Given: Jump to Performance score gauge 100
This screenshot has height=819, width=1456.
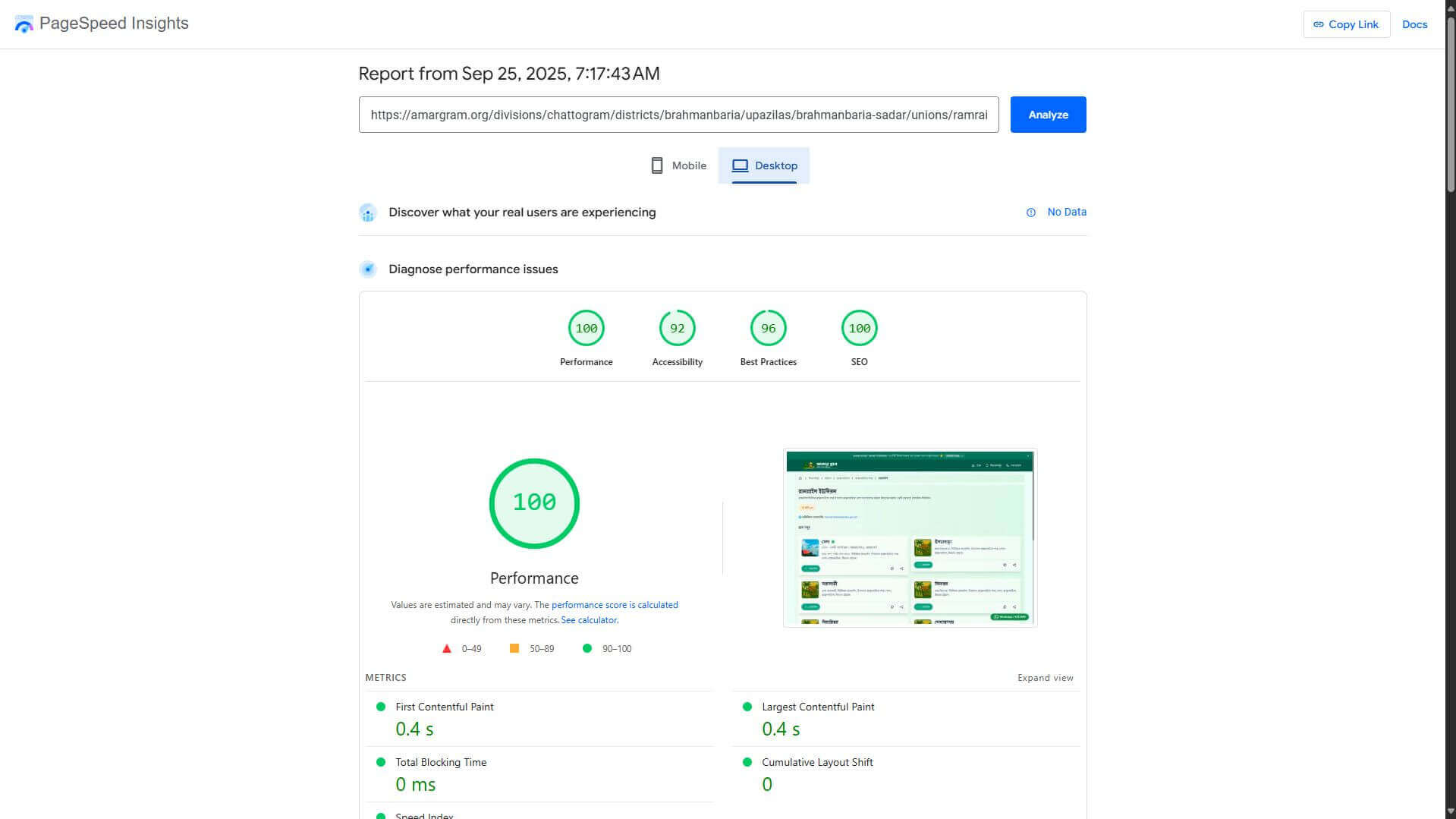Looking at the screenshot, I should click(586, 328).
